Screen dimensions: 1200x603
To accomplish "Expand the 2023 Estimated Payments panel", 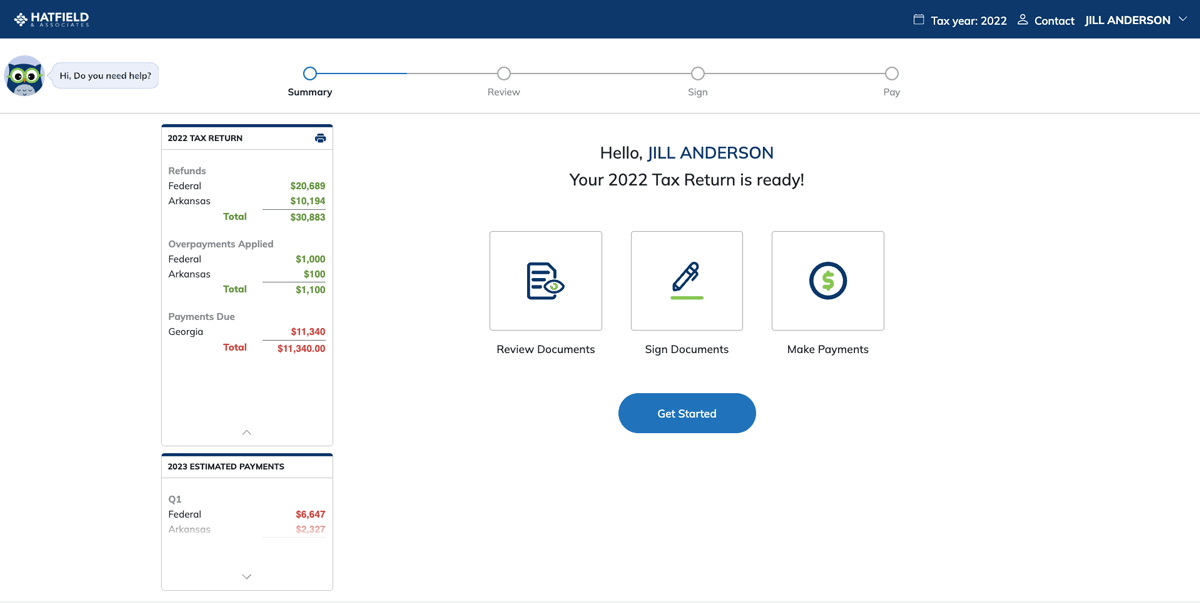I will click(246, 576).
